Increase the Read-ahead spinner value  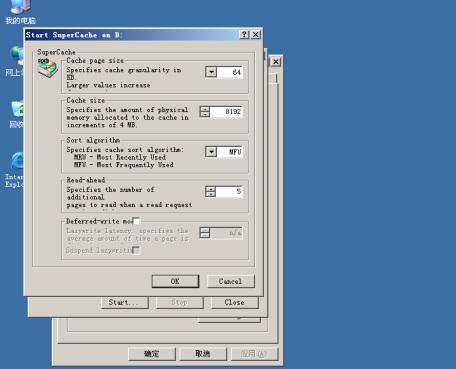click(211, 189)
